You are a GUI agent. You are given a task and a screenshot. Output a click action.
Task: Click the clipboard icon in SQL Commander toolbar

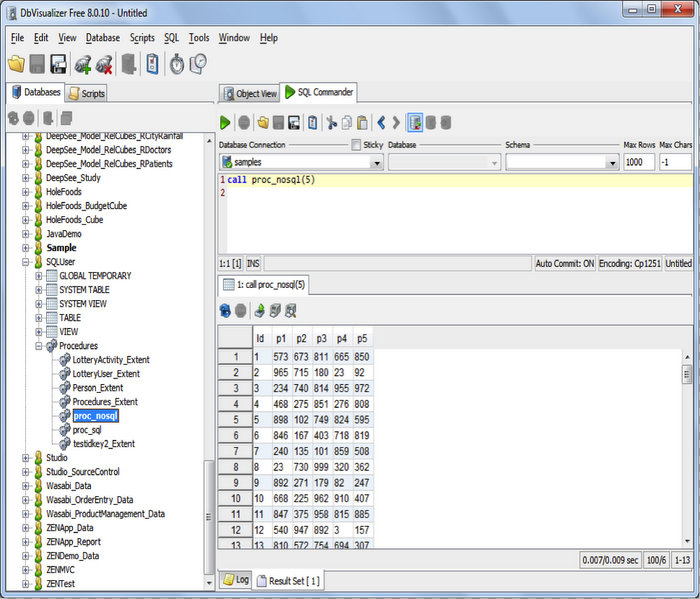(312, 122)
